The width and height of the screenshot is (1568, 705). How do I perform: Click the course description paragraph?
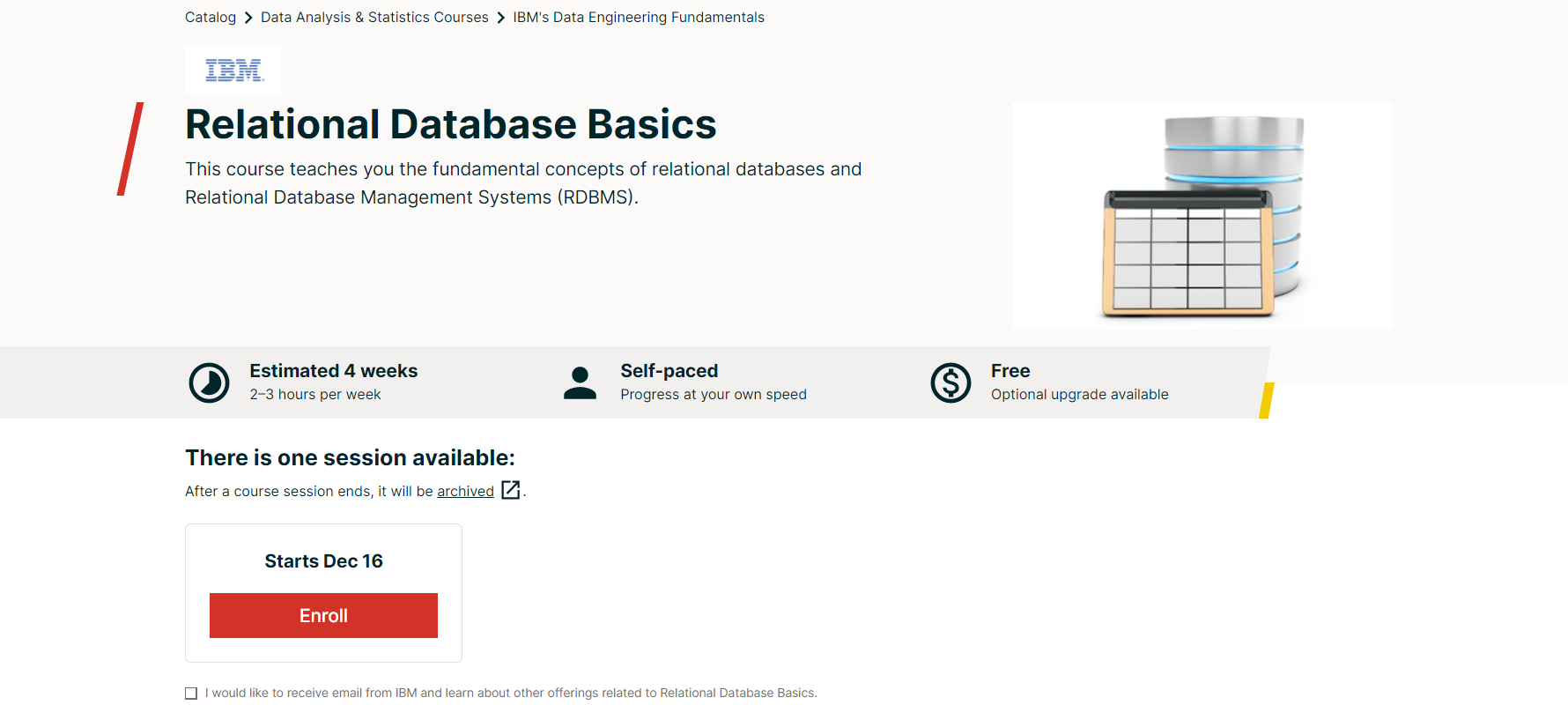coord(523,183)
